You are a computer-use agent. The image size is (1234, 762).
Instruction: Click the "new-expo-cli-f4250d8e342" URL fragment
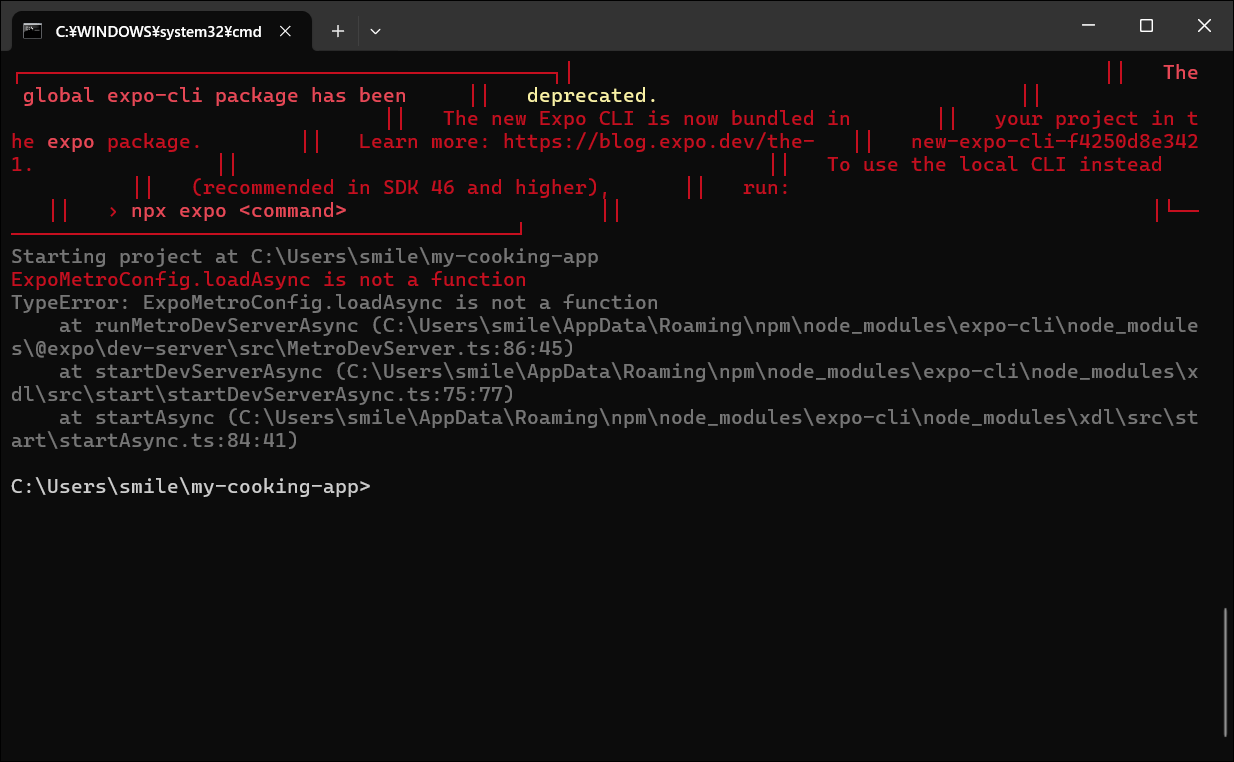coord(1055,142)
